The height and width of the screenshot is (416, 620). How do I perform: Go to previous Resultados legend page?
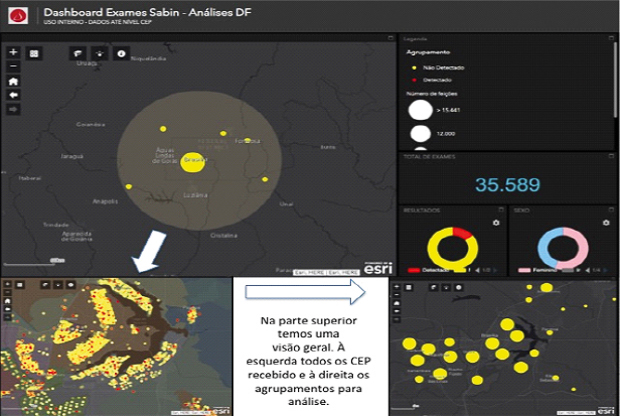pyautogui.click(x=477, y=270)
